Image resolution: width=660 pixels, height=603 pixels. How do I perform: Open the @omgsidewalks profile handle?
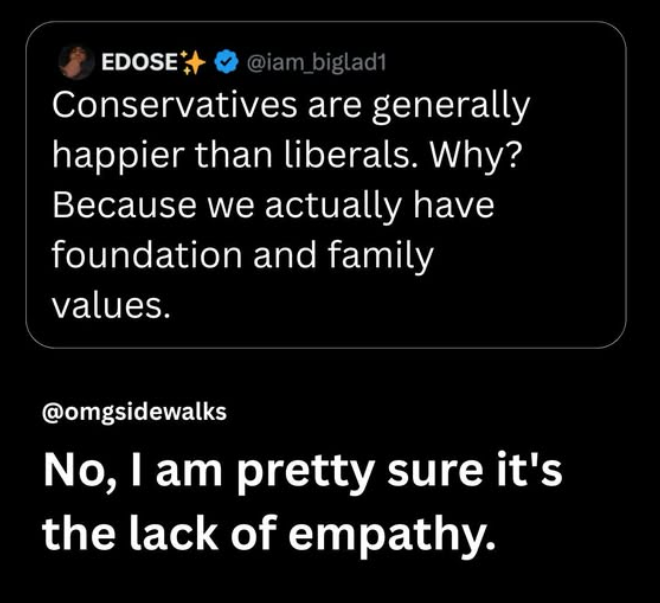tap(136, 412)
